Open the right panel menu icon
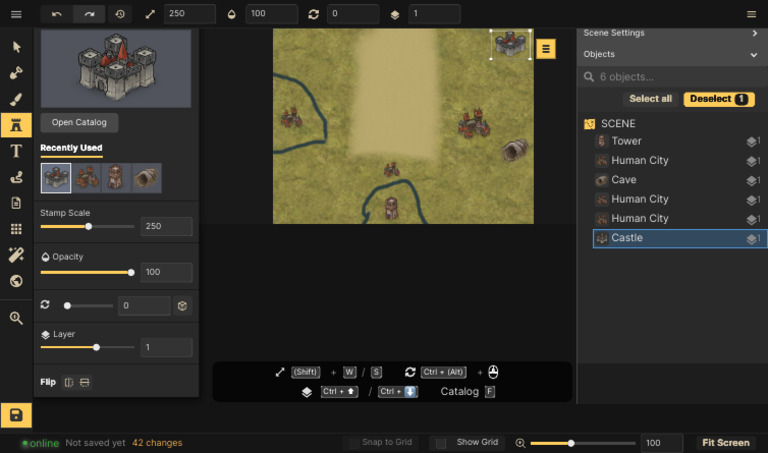The width and height of the screenshot is (768, 453). [x=751, y=14]
